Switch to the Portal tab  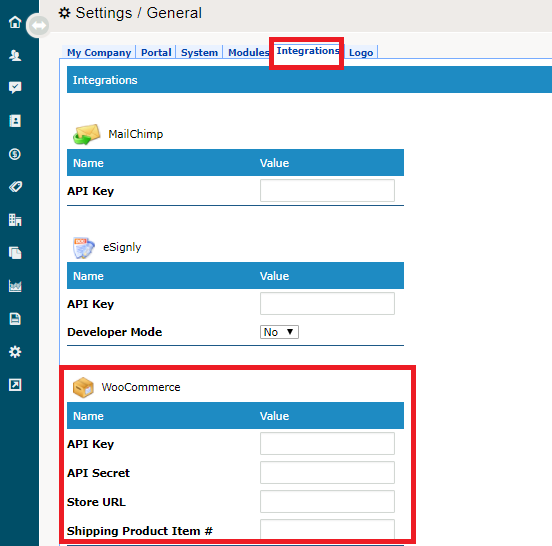pyautogui.click(x=156, y=52)
